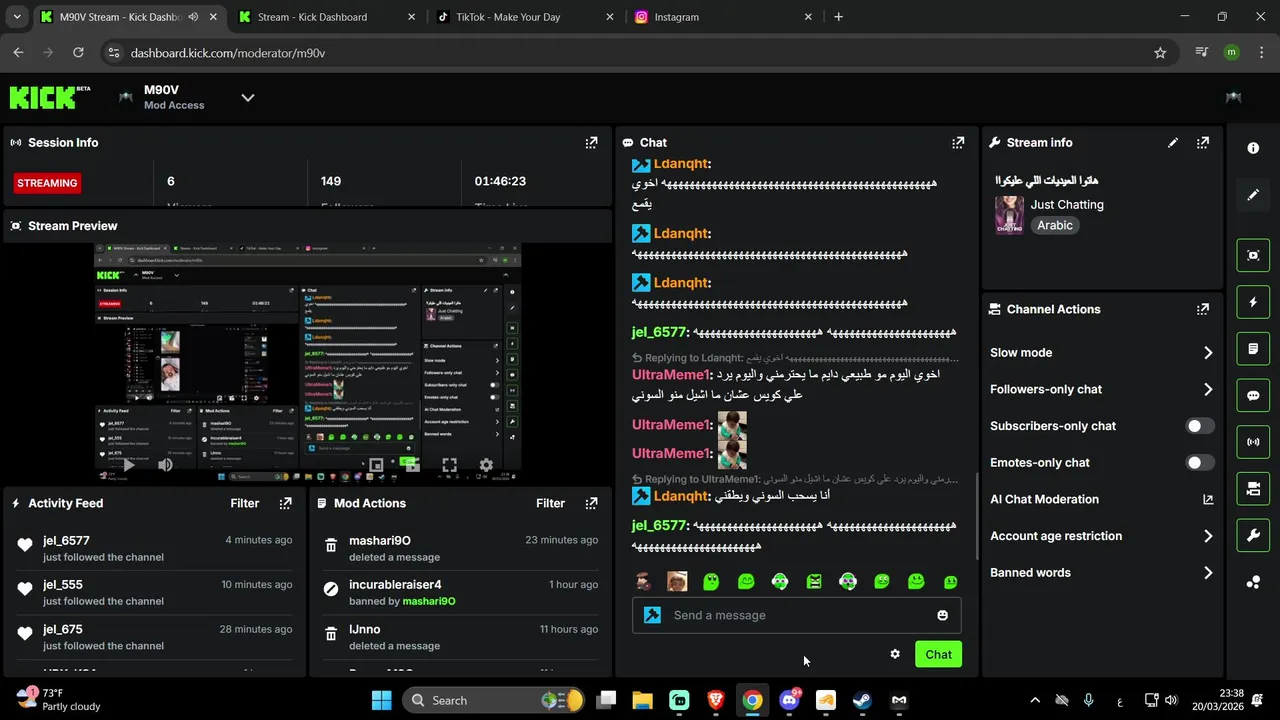Go back in the browser
This screenshot has width=1280, height=720.
18,53
